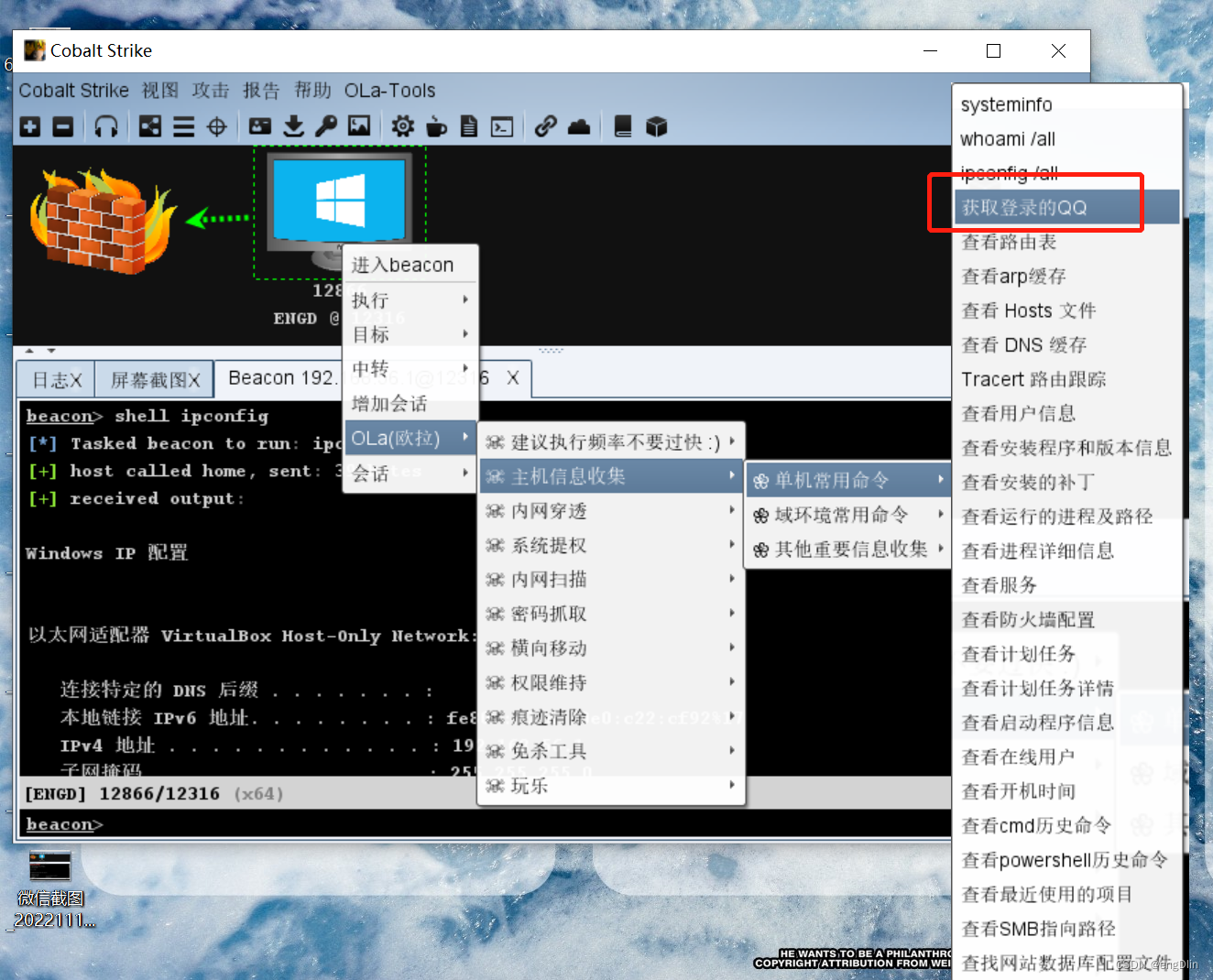Image resolution: width=1213 pixels, height=980 pixels.
Task: Click the minus (disconnect) toolbar icon
Action: point(63,126)
